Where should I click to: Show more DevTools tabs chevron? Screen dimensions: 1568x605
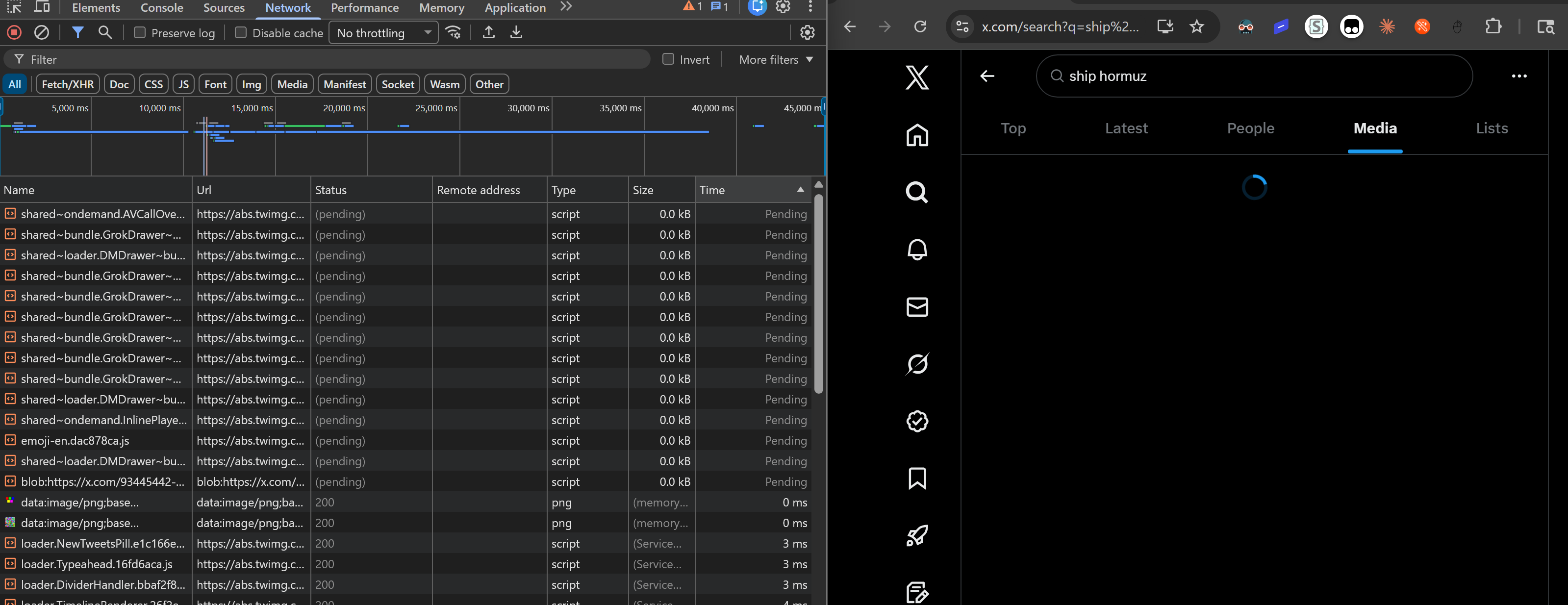[x=566, y=7]
